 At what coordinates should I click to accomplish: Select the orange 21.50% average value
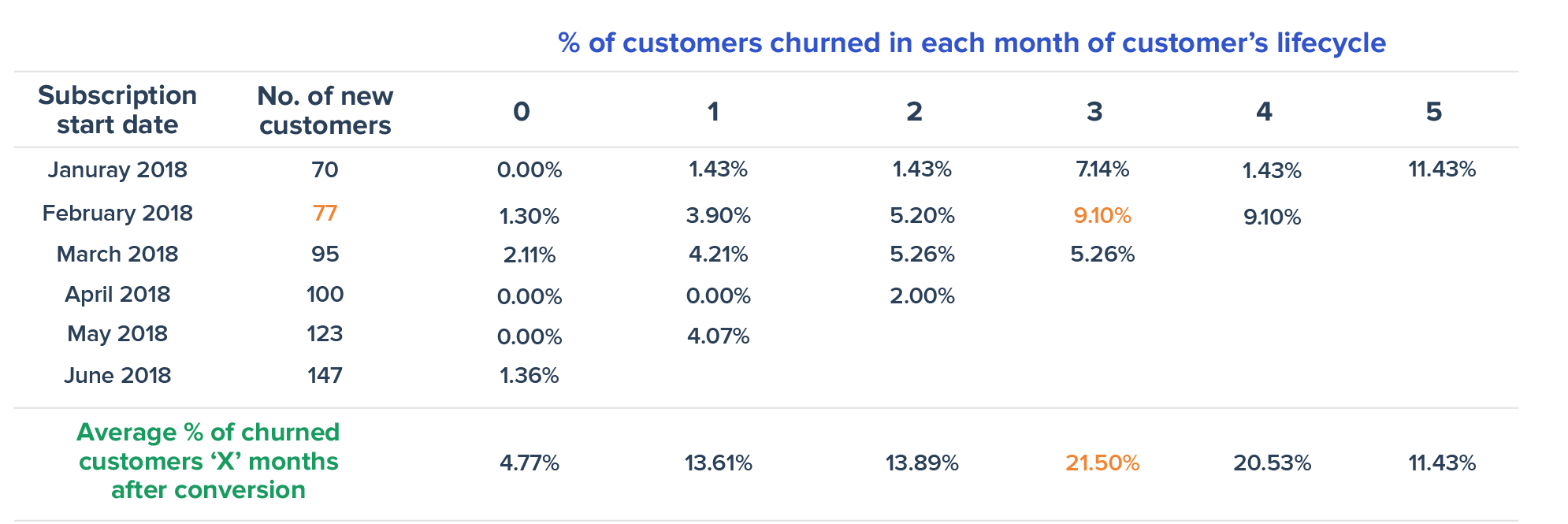[1102, 463]
